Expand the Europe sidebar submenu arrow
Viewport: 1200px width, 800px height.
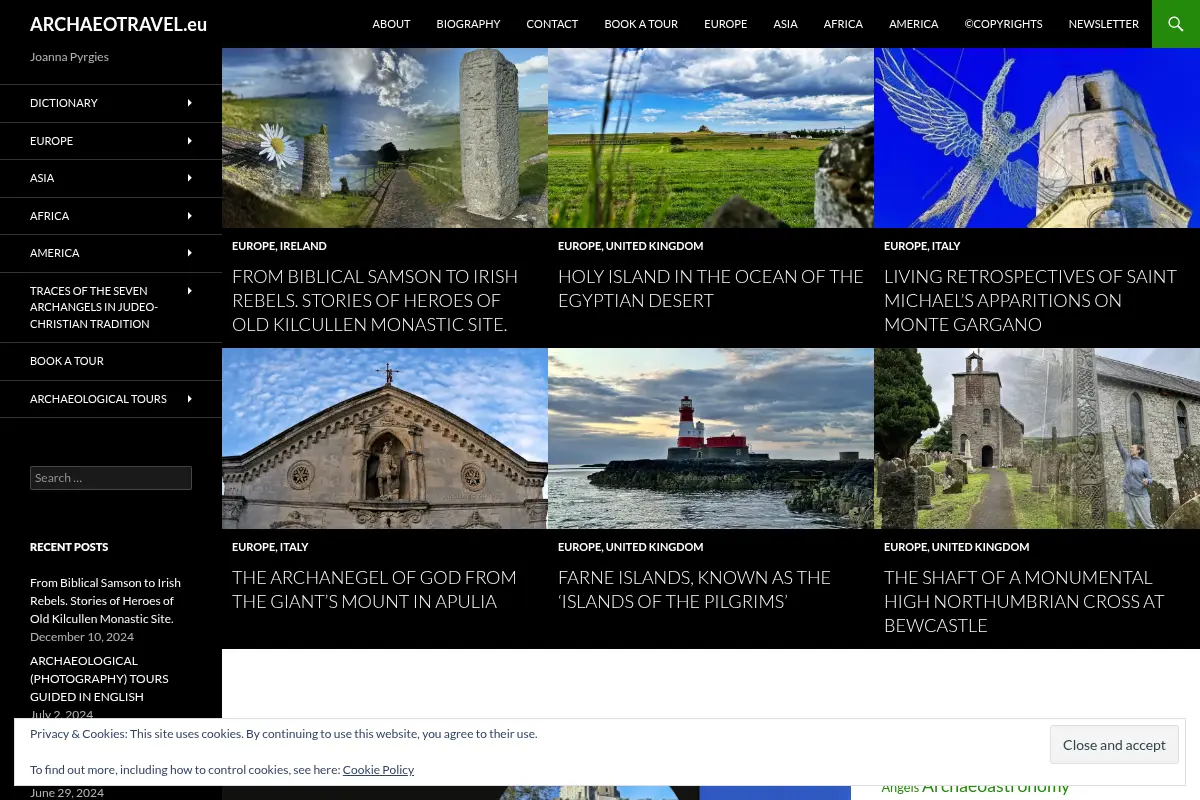[190, 141]
